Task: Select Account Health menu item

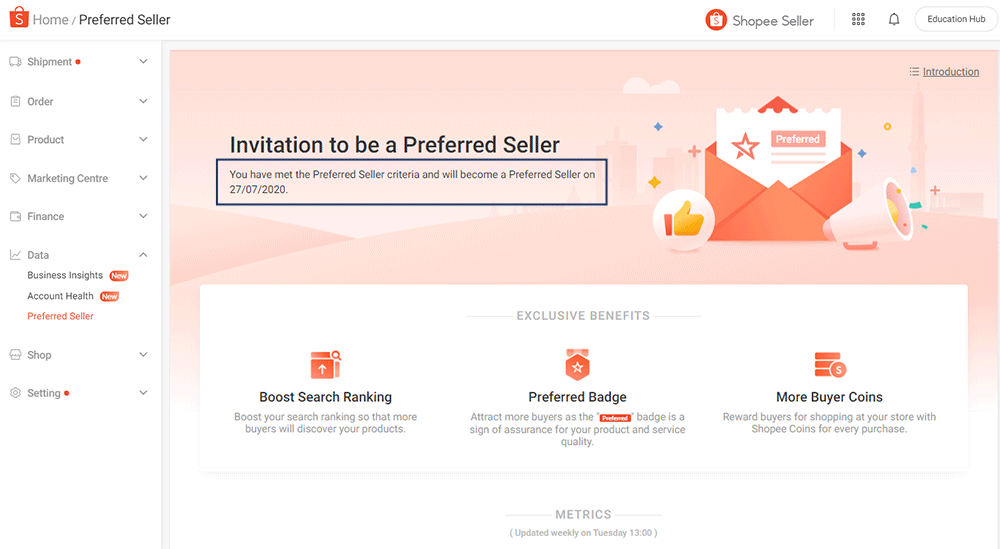Action: coord(60,296)
